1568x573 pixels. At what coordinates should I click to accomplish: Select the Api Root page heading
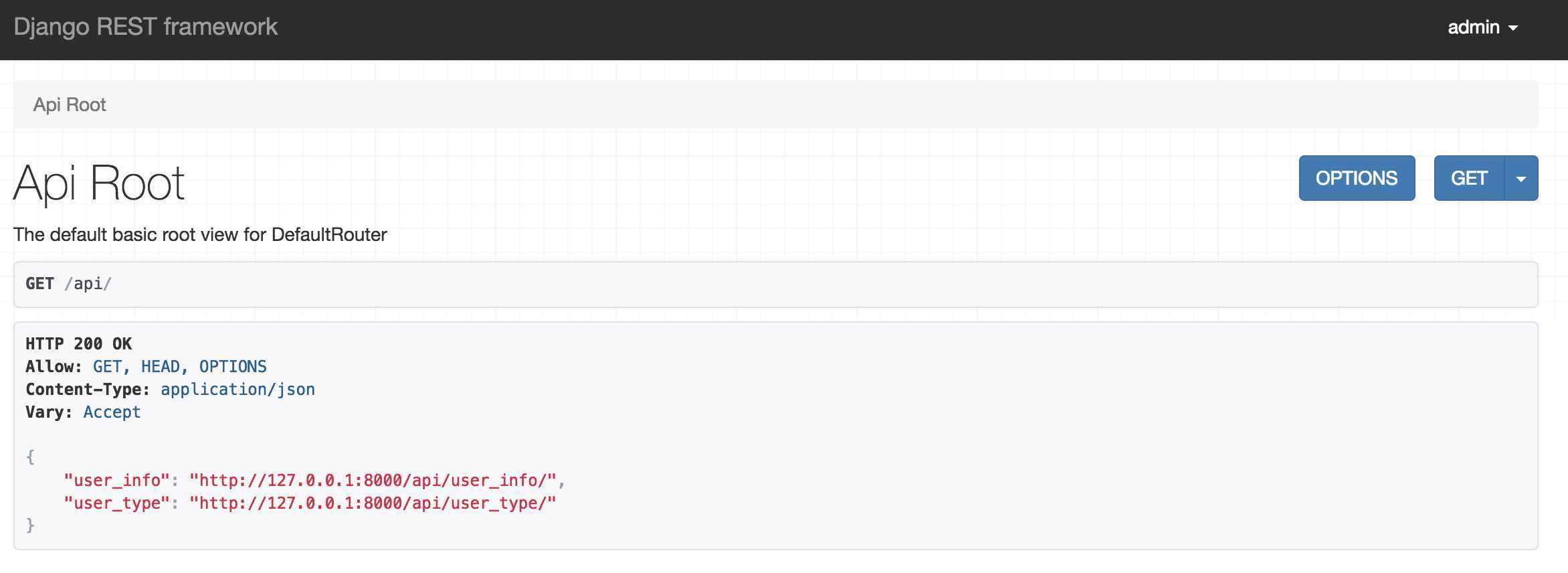(99, 183)
